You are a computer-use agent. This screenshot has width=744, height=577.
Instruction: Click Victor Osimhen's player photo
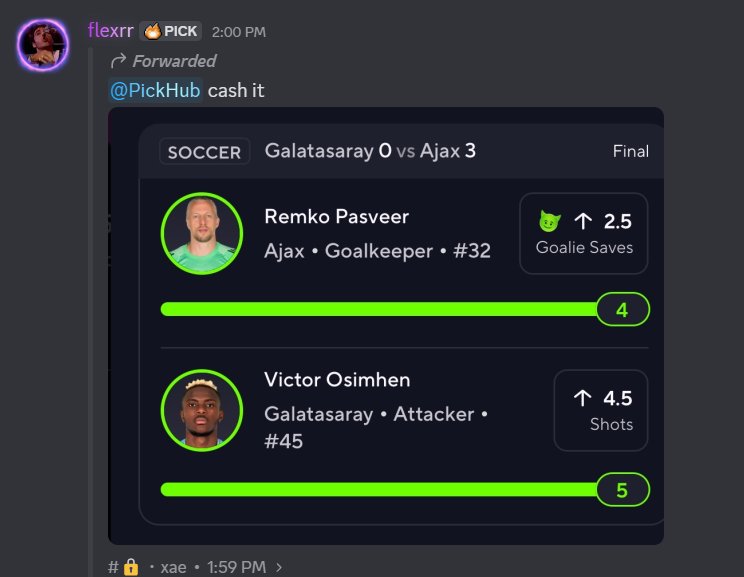pos(201,410)
